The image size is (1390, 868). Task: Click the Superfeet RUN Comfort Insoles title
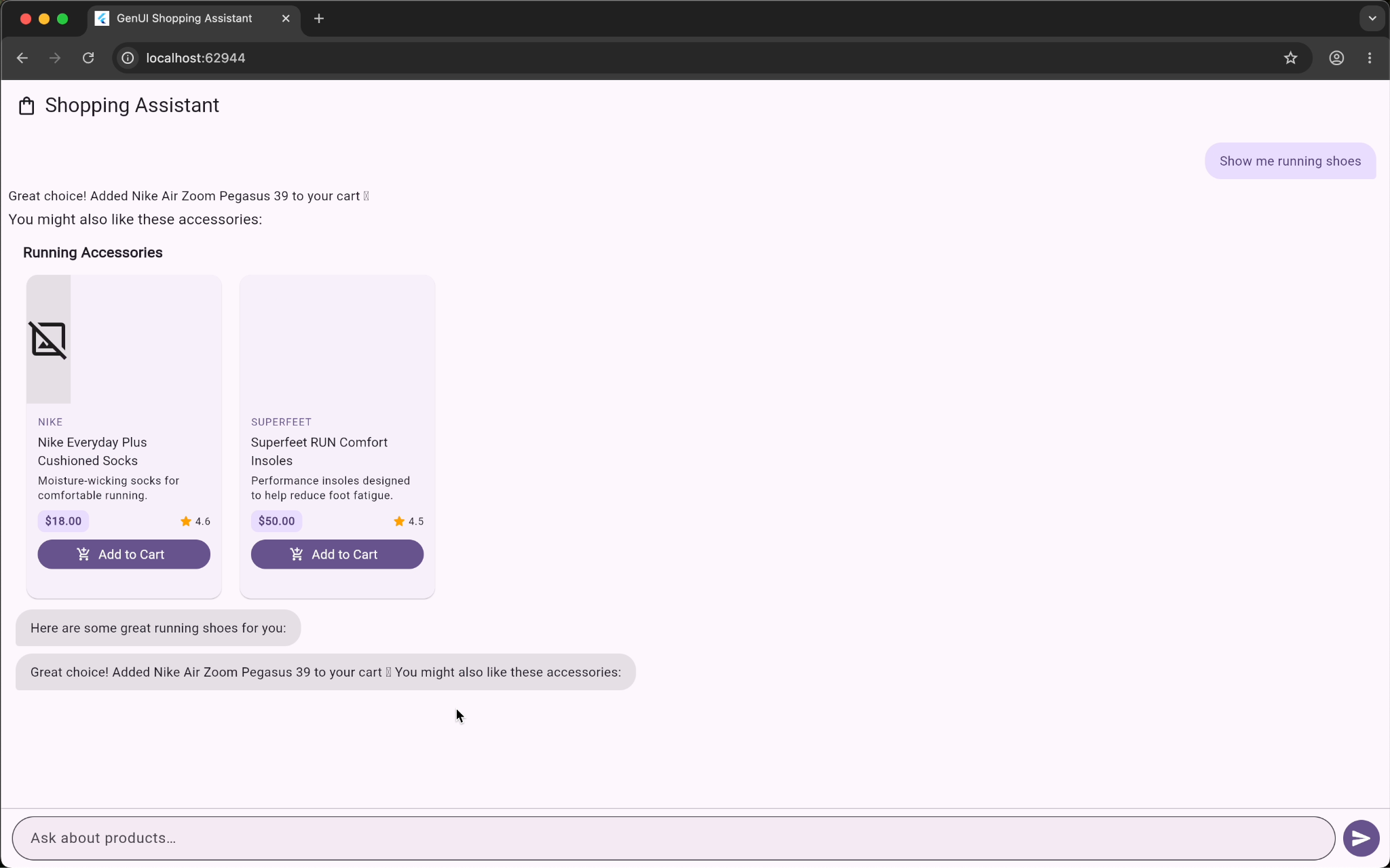coord(319,451)
